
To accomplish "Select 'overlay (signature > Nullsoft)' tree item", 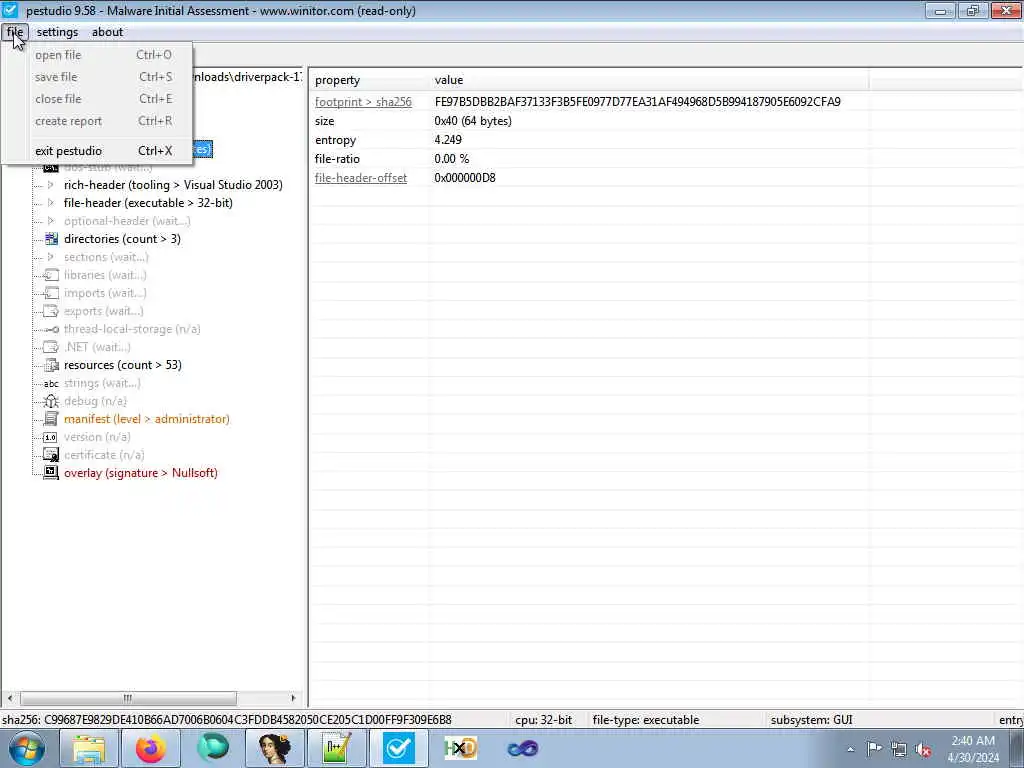I will (141, 473).
